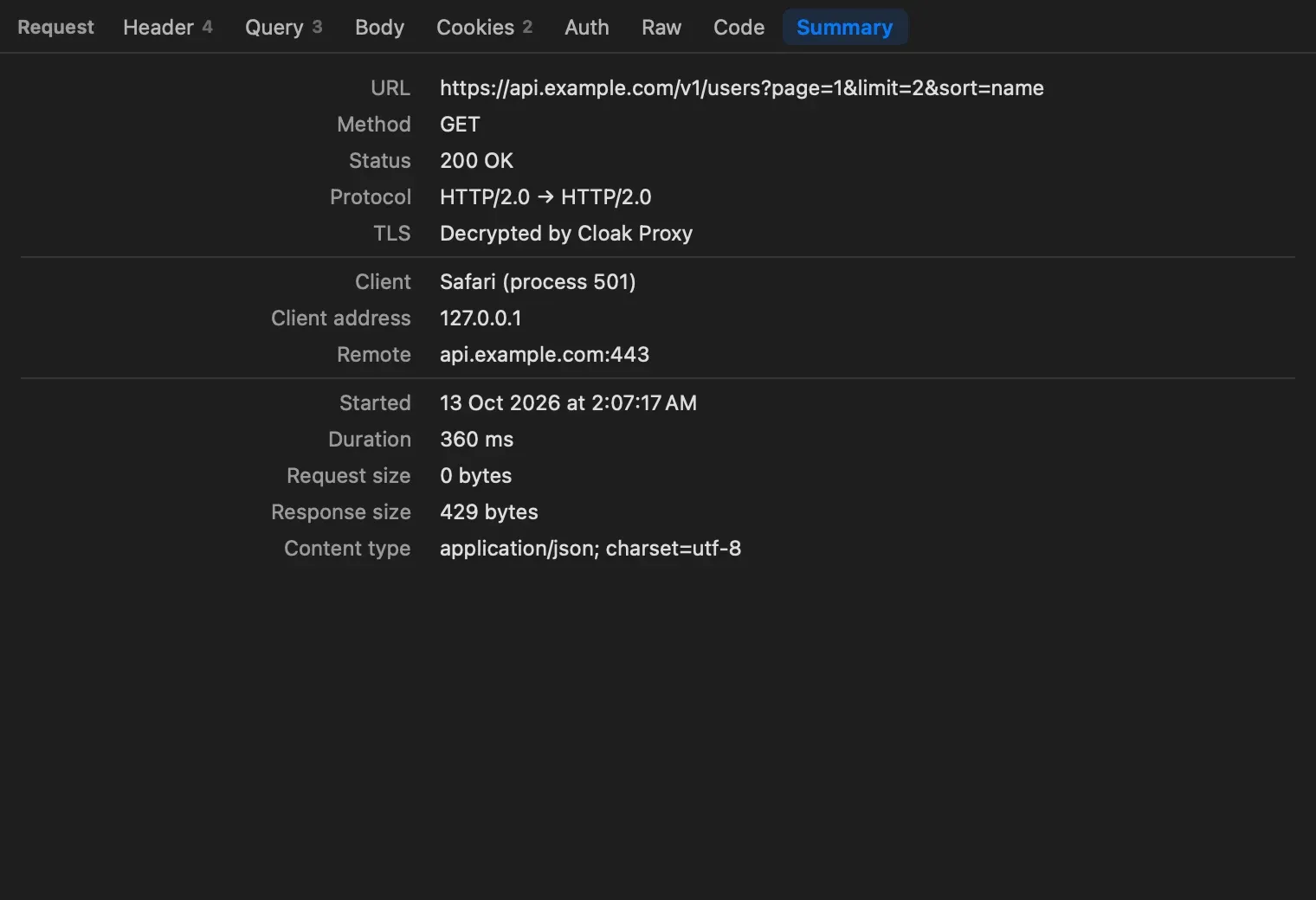Image resolution: width=1316 pixels, height=900 pixels.
Task: Switch to the Auth tab
Action: pos(587,27)
